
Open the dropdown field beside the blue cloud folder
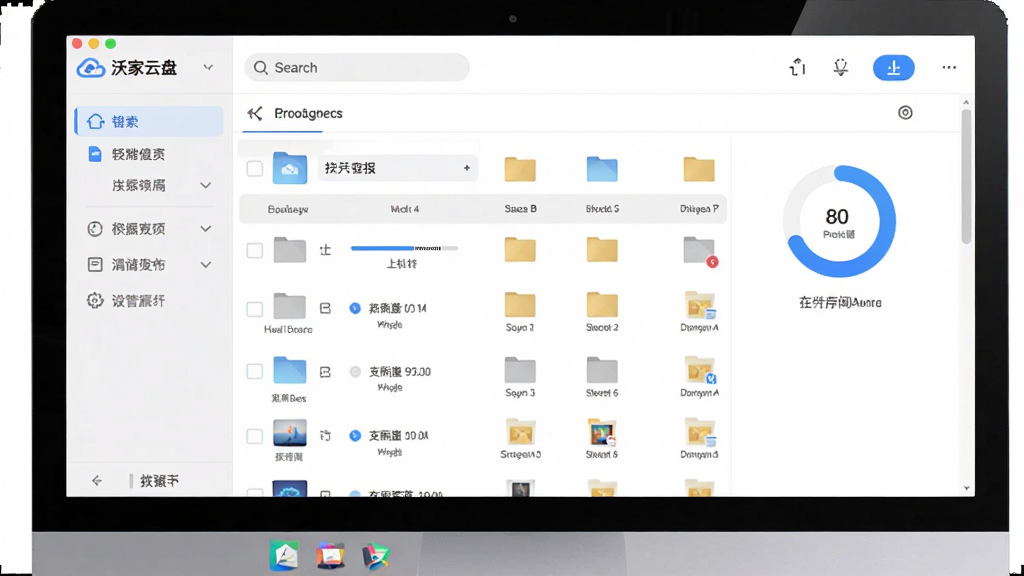398,168
